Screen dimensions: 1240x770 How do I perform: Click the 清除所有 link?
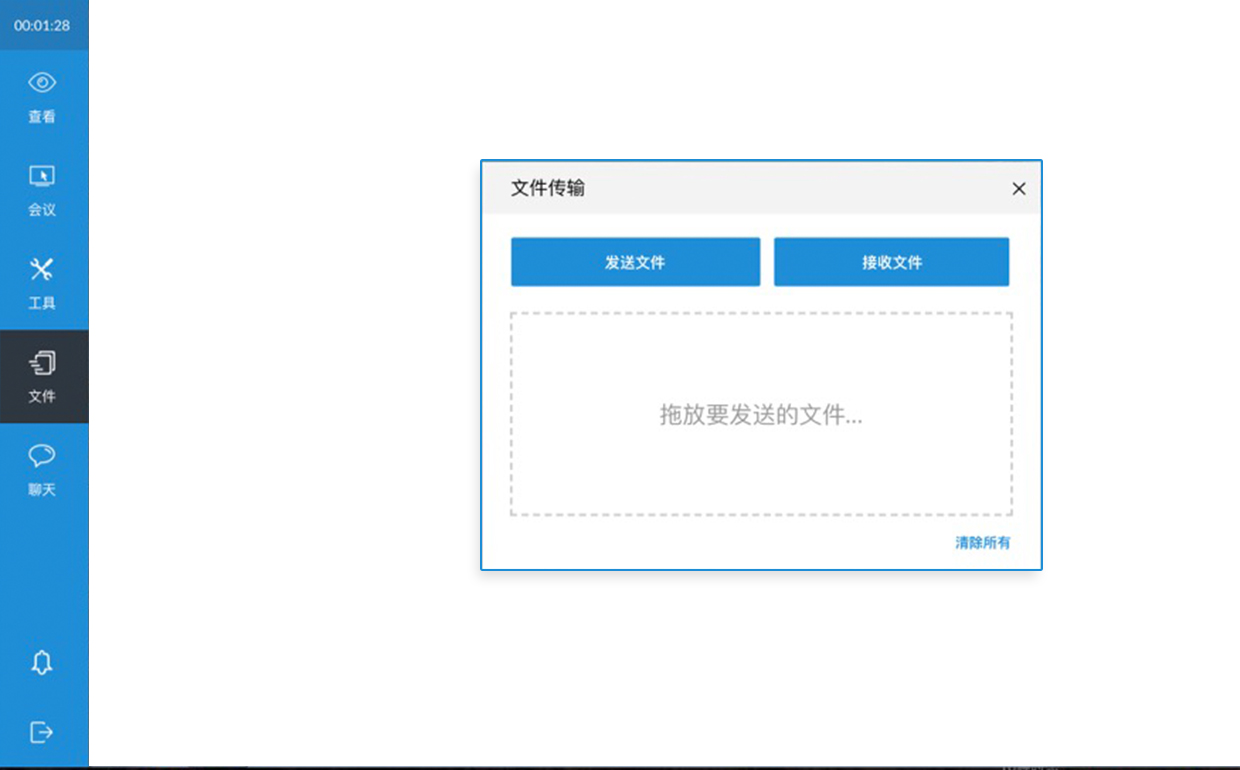tap(983, 543)
